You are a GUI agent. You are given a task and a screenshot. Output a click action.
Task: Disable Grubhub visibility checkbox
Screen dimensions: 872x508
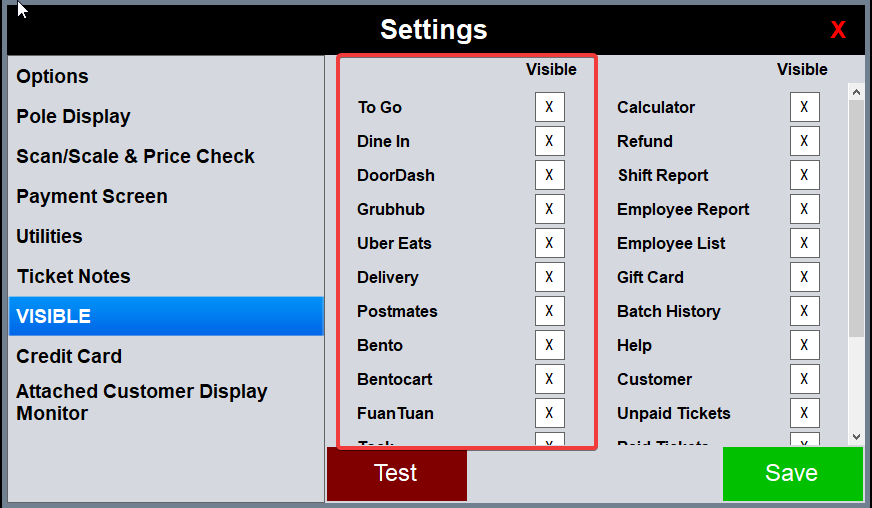pos(549,210)
